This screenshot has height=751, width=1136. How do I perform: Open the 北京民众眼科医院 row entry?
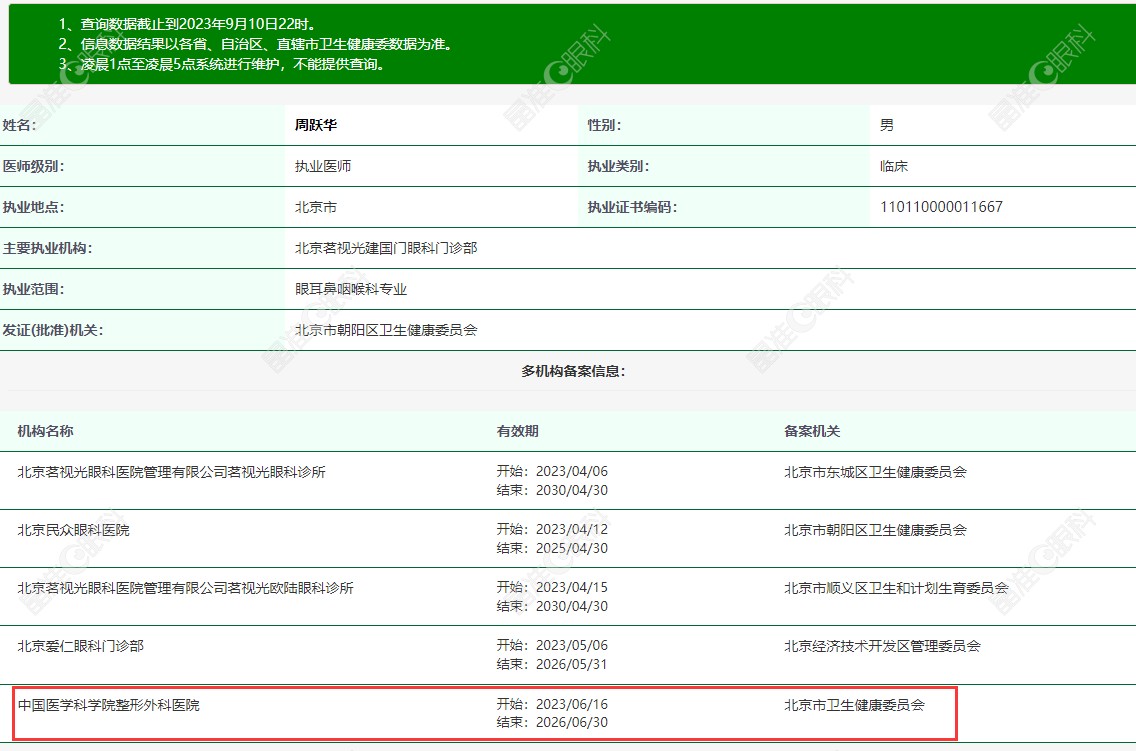click(74, 530)
